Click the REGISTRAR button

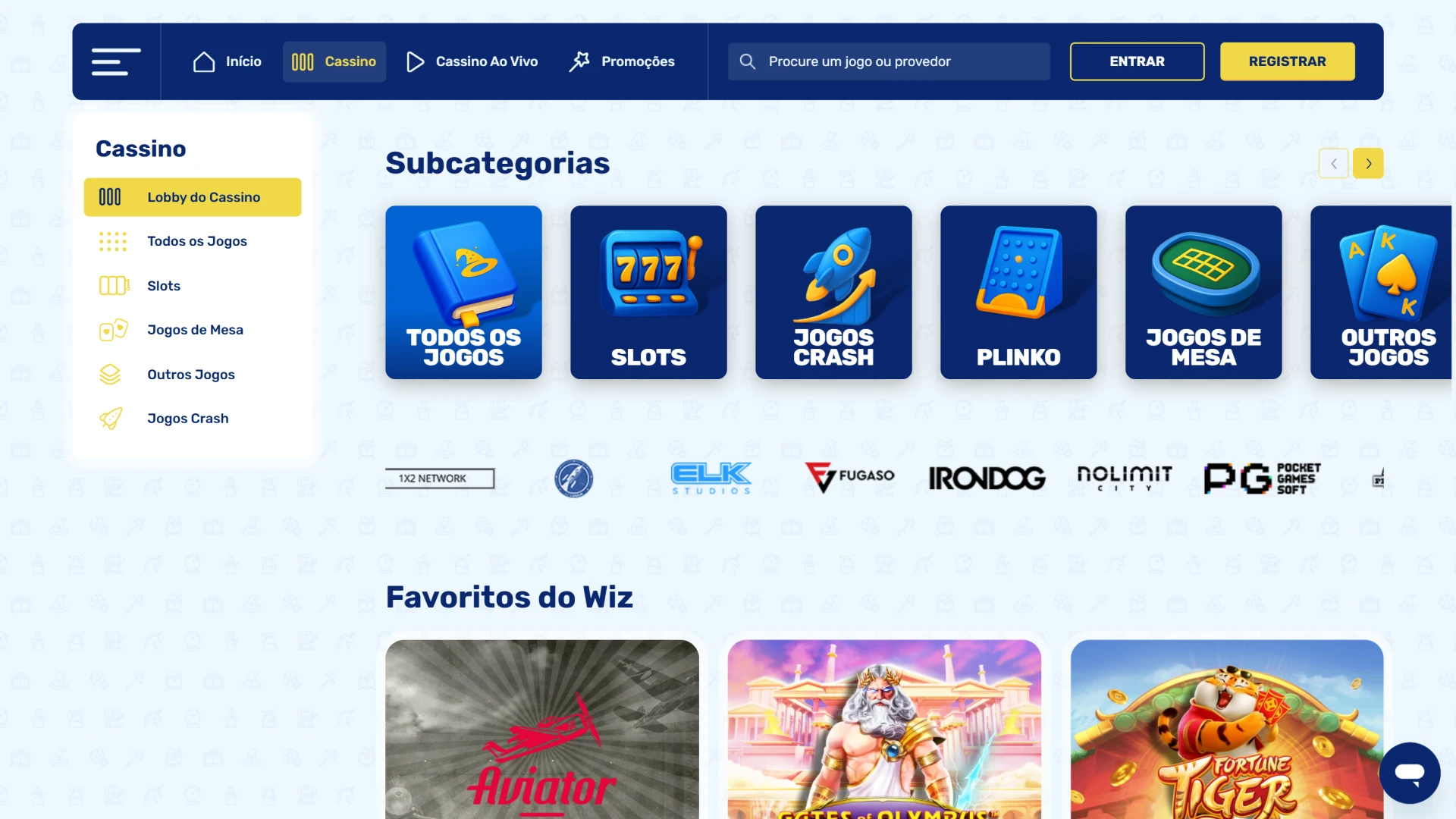pyautogui.click(x=1287, y=61)
